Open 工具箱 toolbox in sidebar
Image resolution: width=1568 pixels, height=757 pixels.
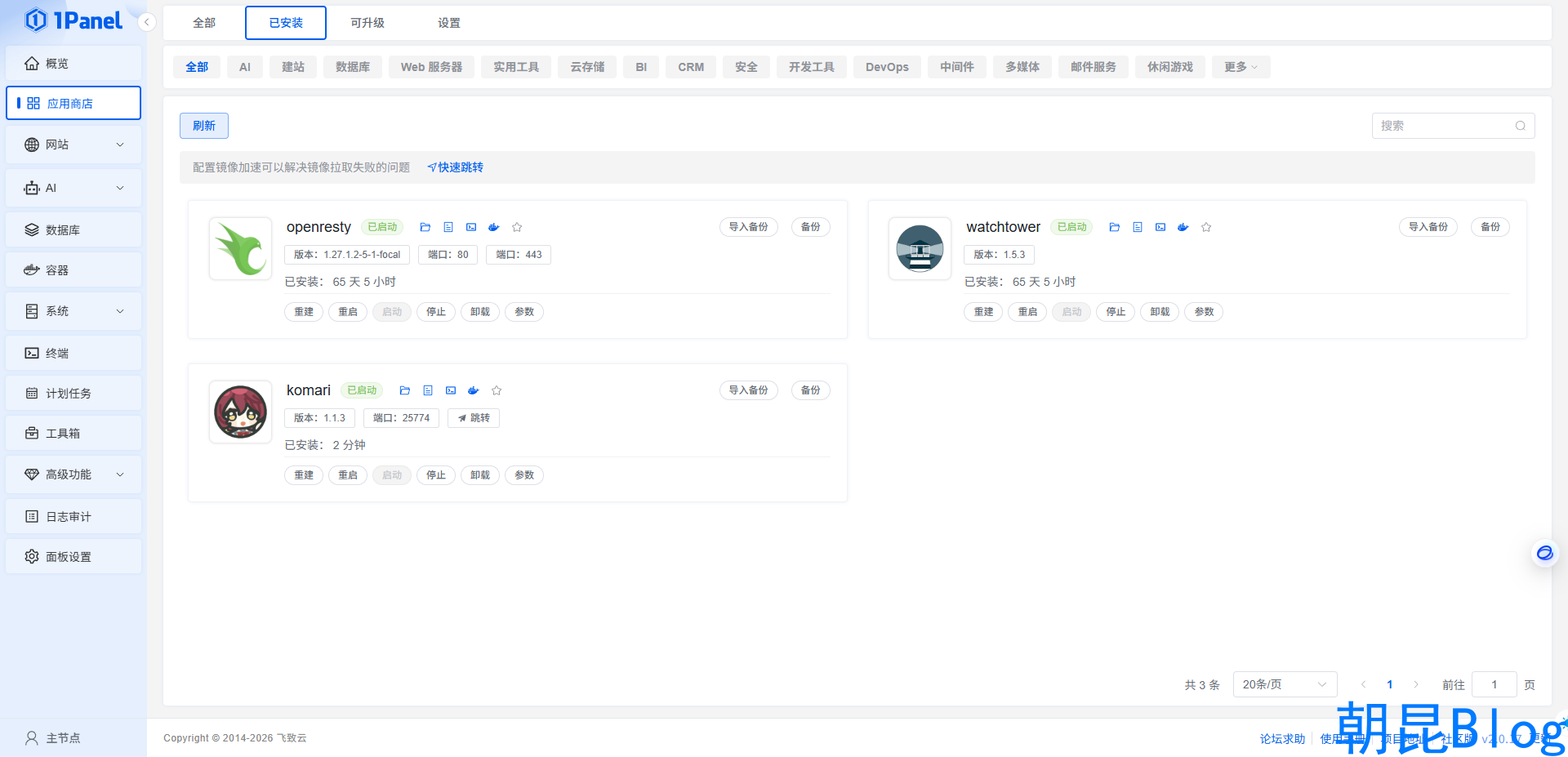(73, 433)
